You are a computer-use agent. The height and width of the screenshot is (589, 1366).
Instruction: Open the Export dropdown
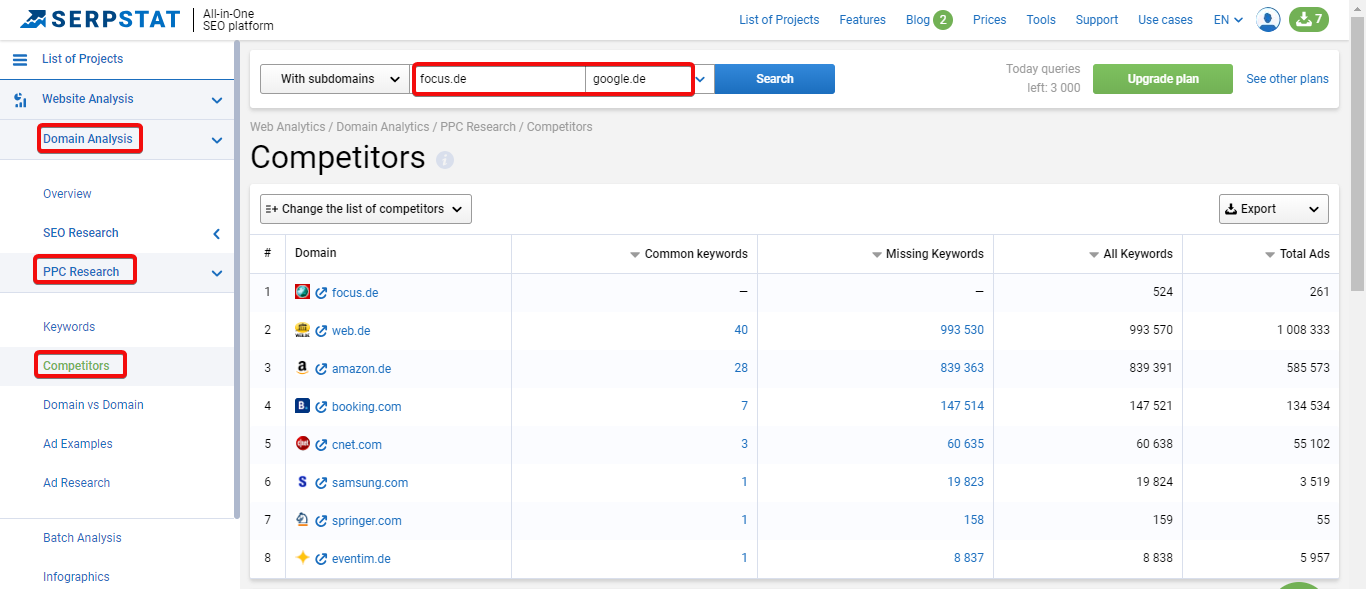(x=1274, y=209)
